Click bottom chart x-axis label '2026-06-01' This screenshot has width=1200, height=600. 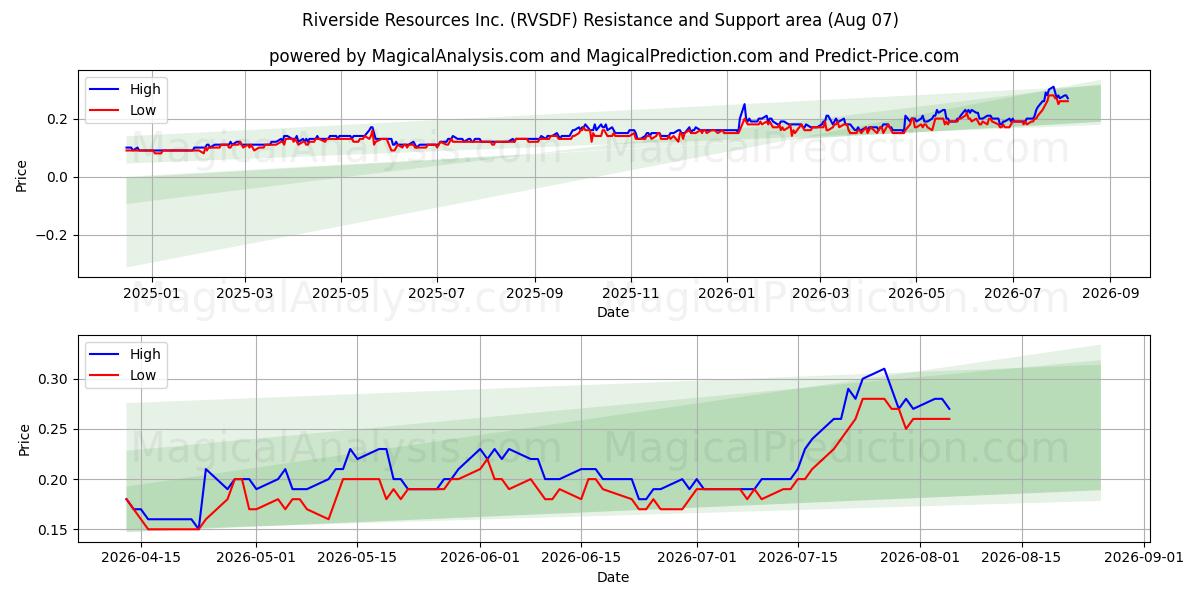pyautogui.click(x=480, y=558)
